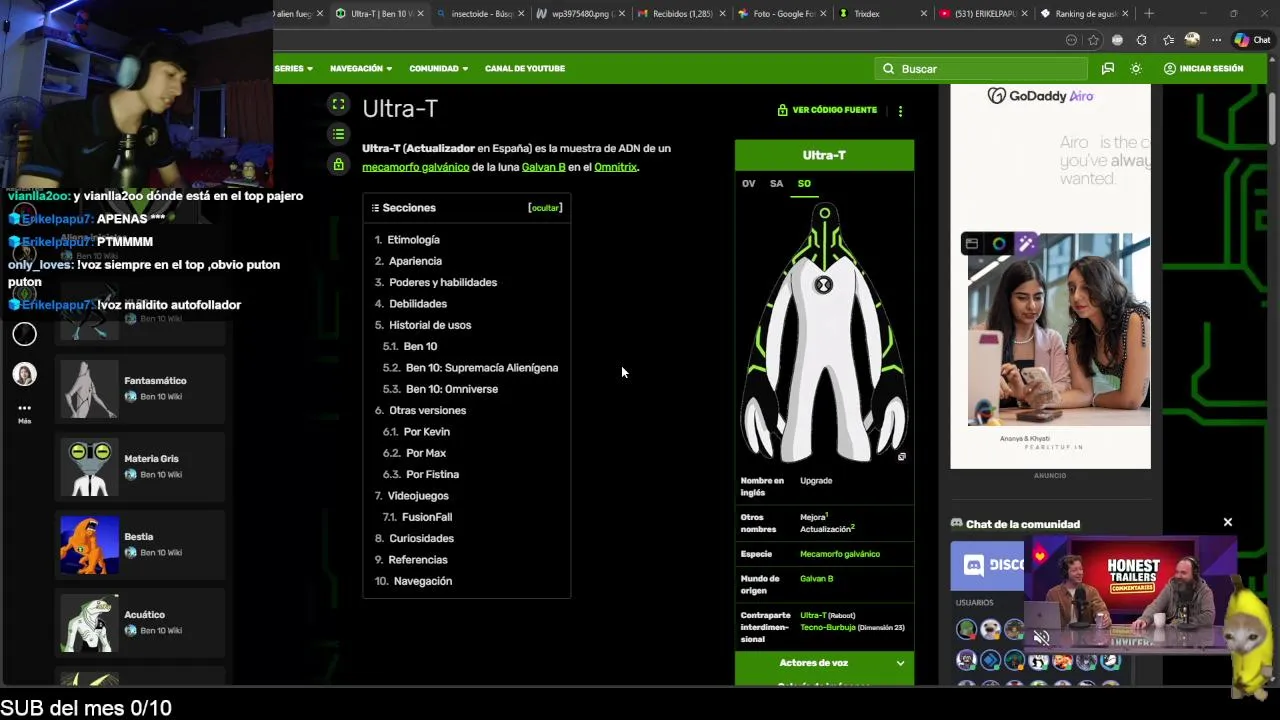The width and height of the screenshot is (1280, 720).
Task: Click the round avatar above Más
Action: (x=25, y=374)
